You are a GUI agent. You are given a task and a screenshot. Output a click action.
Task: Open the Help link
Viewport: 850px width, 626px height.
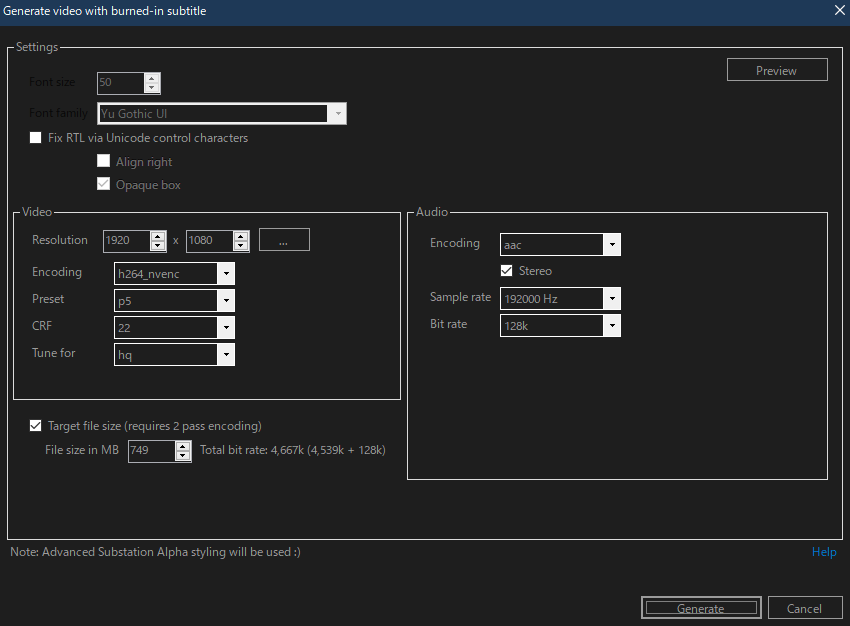824,551
